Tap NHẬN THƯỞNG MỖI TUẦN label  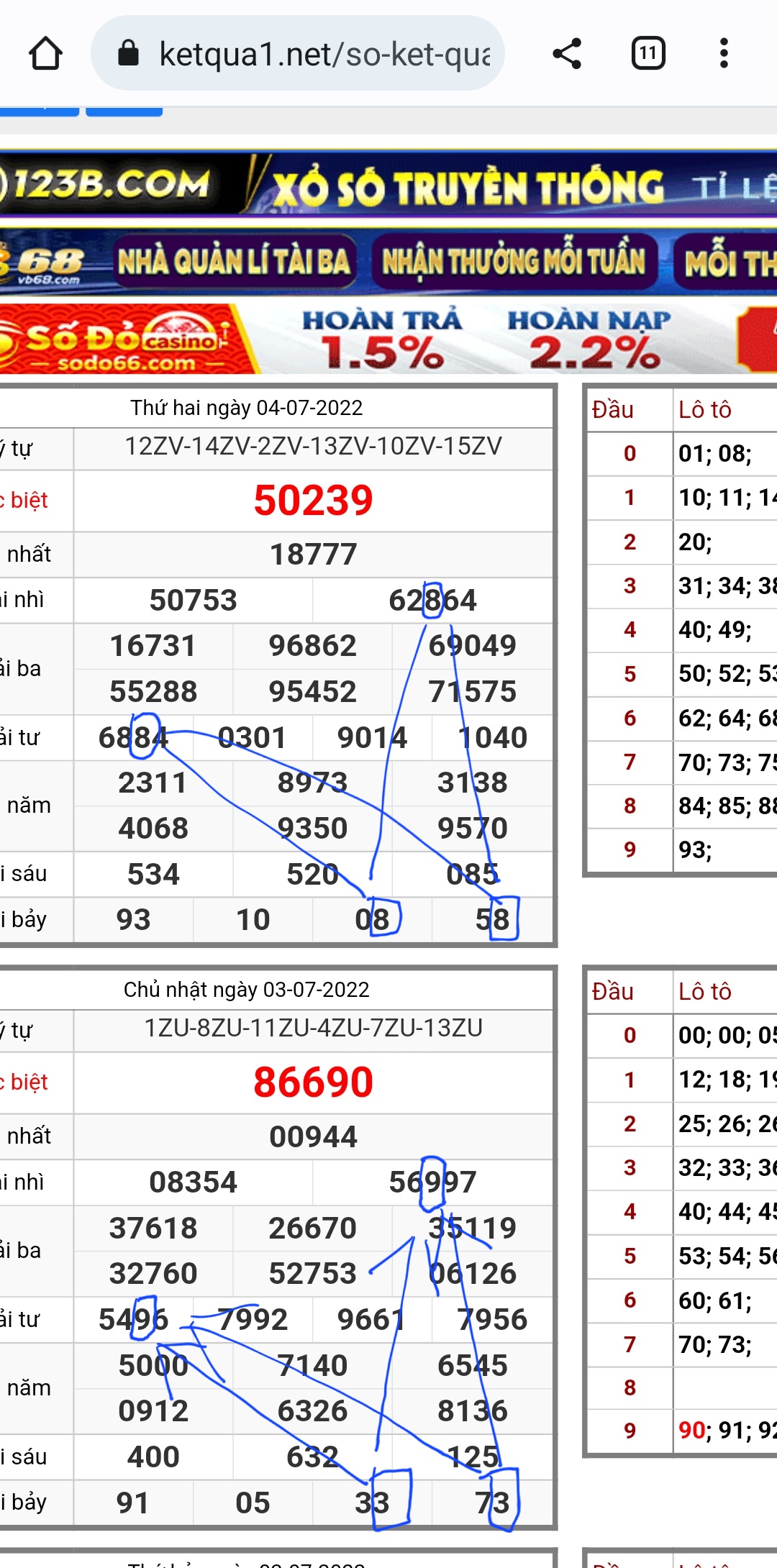coord(514,261)
